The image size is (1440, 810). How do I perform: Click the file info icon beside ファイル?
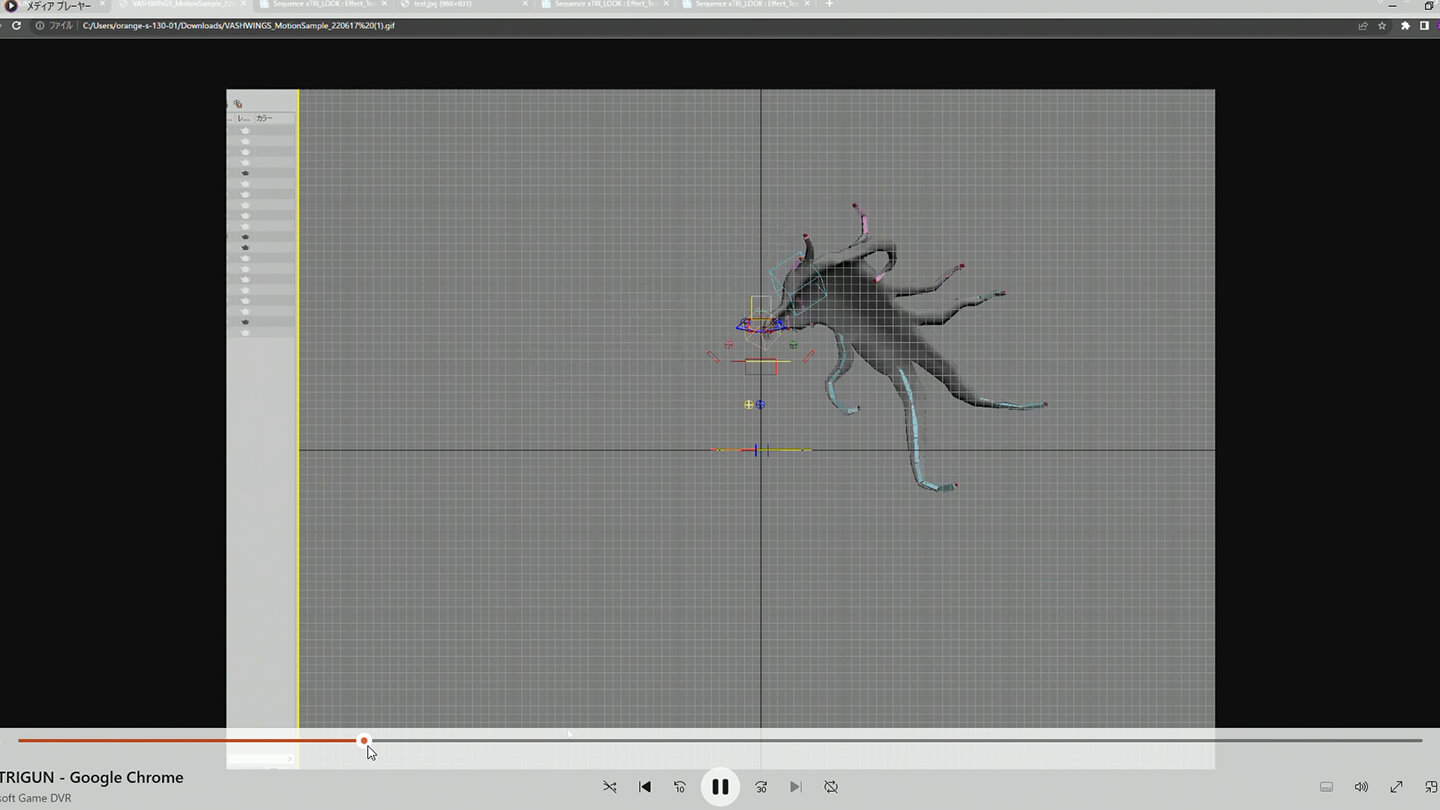click(40, 26)
